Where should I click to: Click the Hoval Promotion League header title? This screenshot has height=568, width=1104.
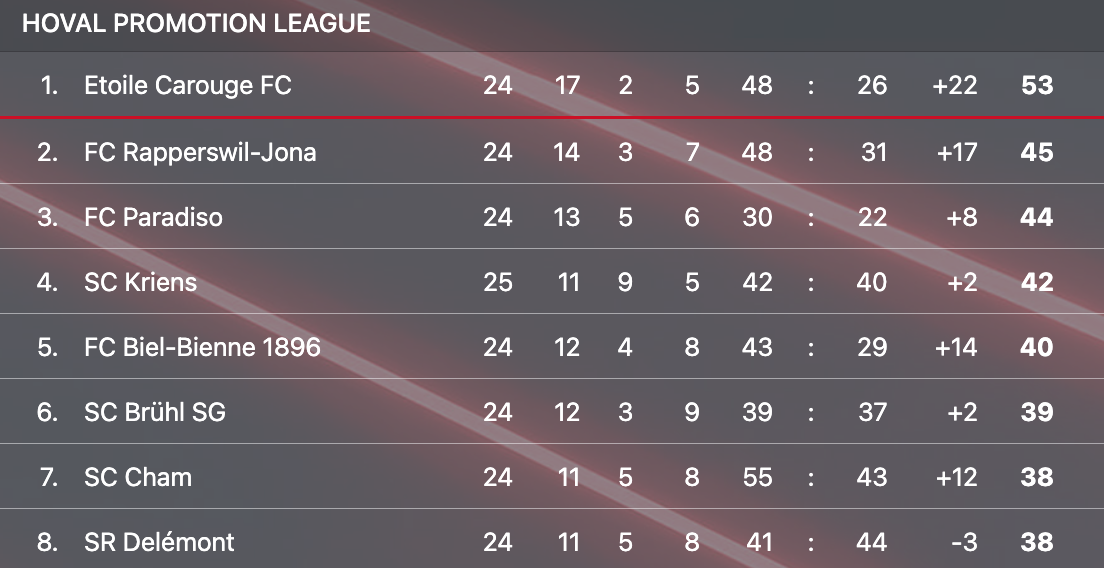tap(196, 24)
